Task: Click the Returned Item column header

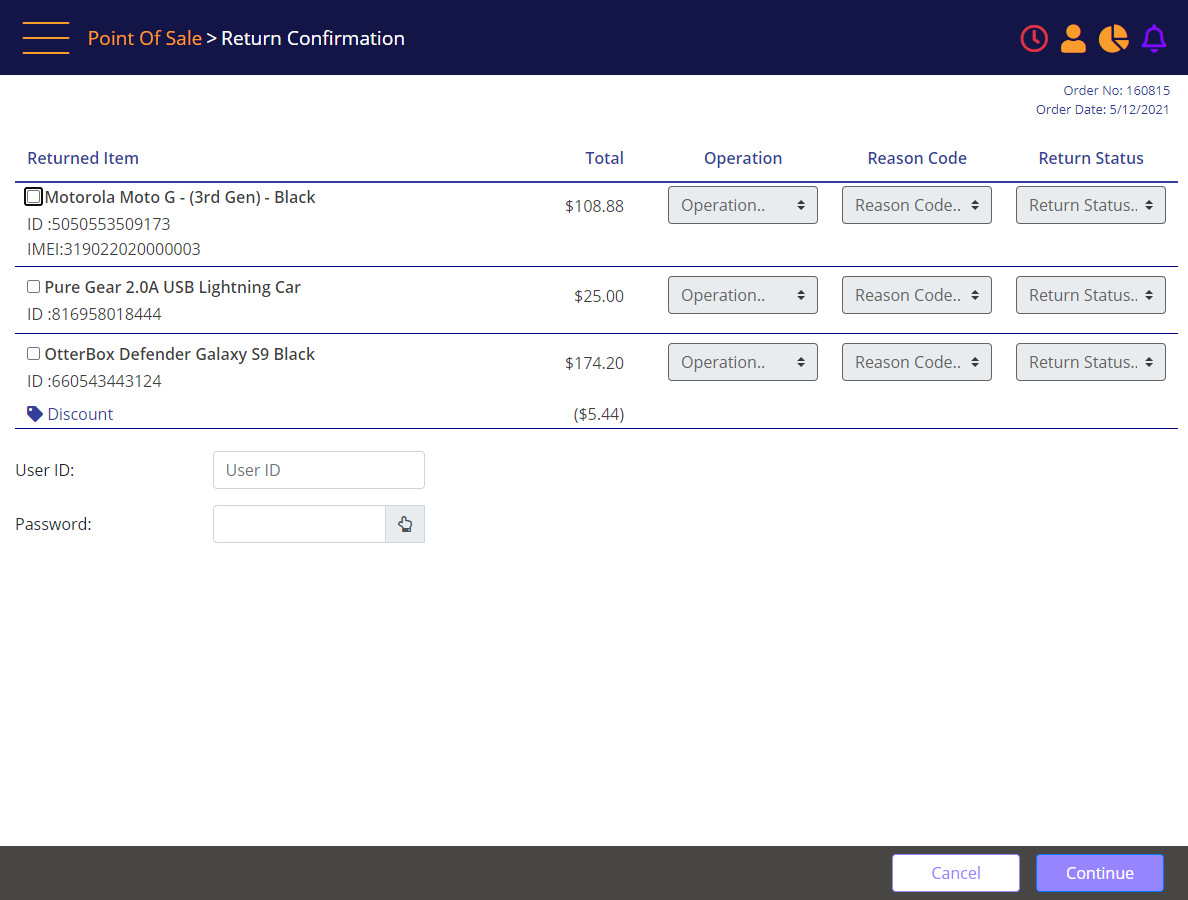Action: point(83,158)
